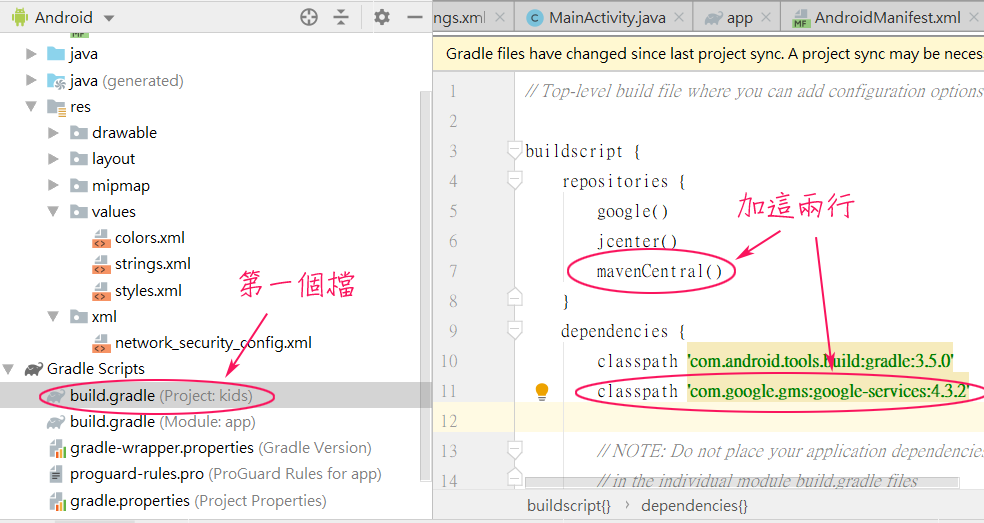
Task: Hide the project panel with minus icon
Action: point(415,17)
